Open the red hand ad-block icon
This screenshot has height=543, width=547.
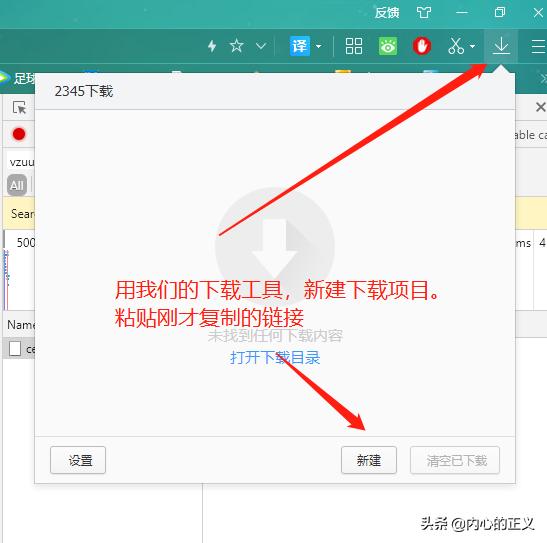tap(422, 46)
